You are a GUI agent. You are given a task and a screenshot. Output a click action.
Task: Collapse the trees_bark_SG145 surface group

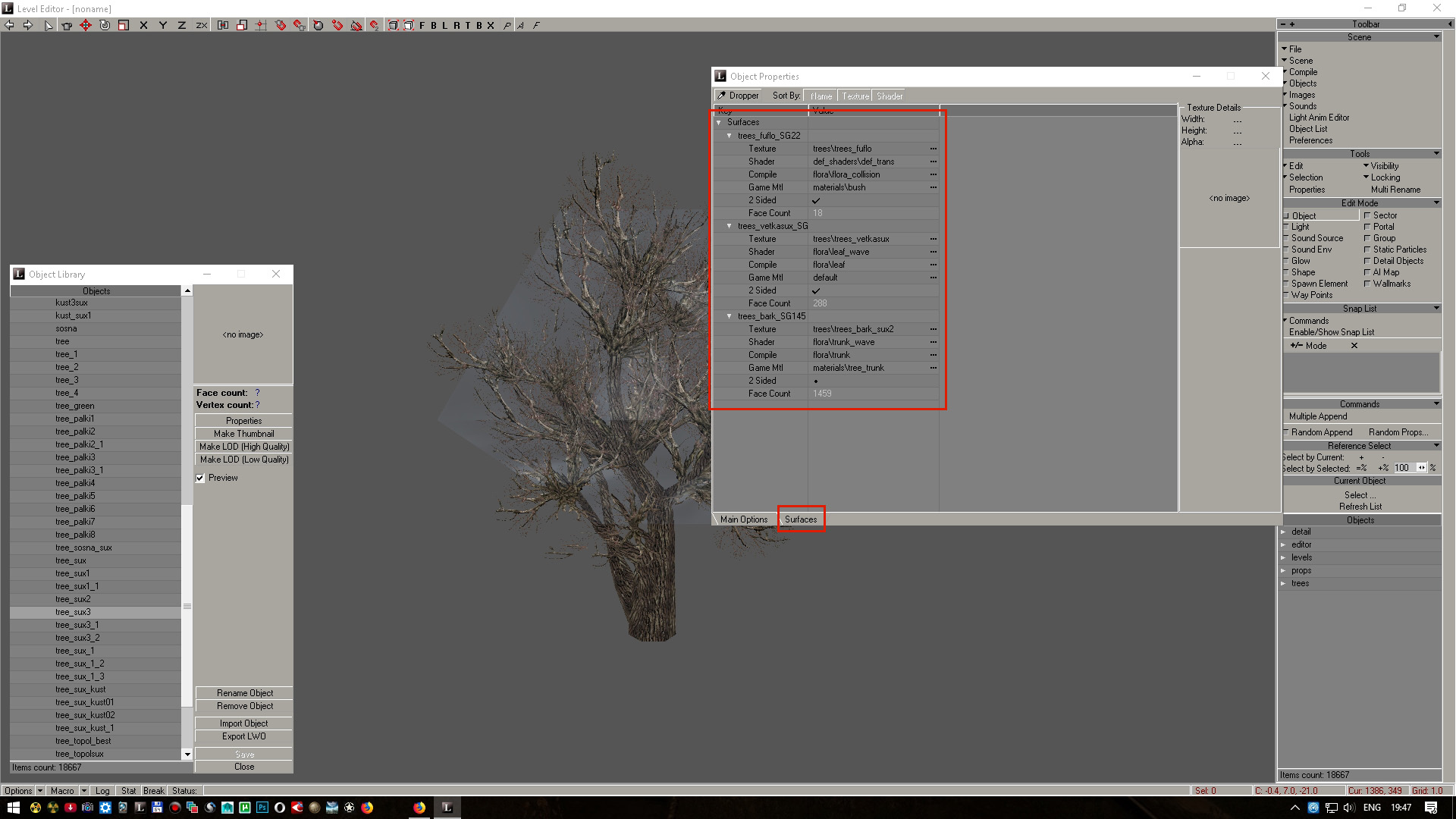pyautogui.click(x=730, y=316)
